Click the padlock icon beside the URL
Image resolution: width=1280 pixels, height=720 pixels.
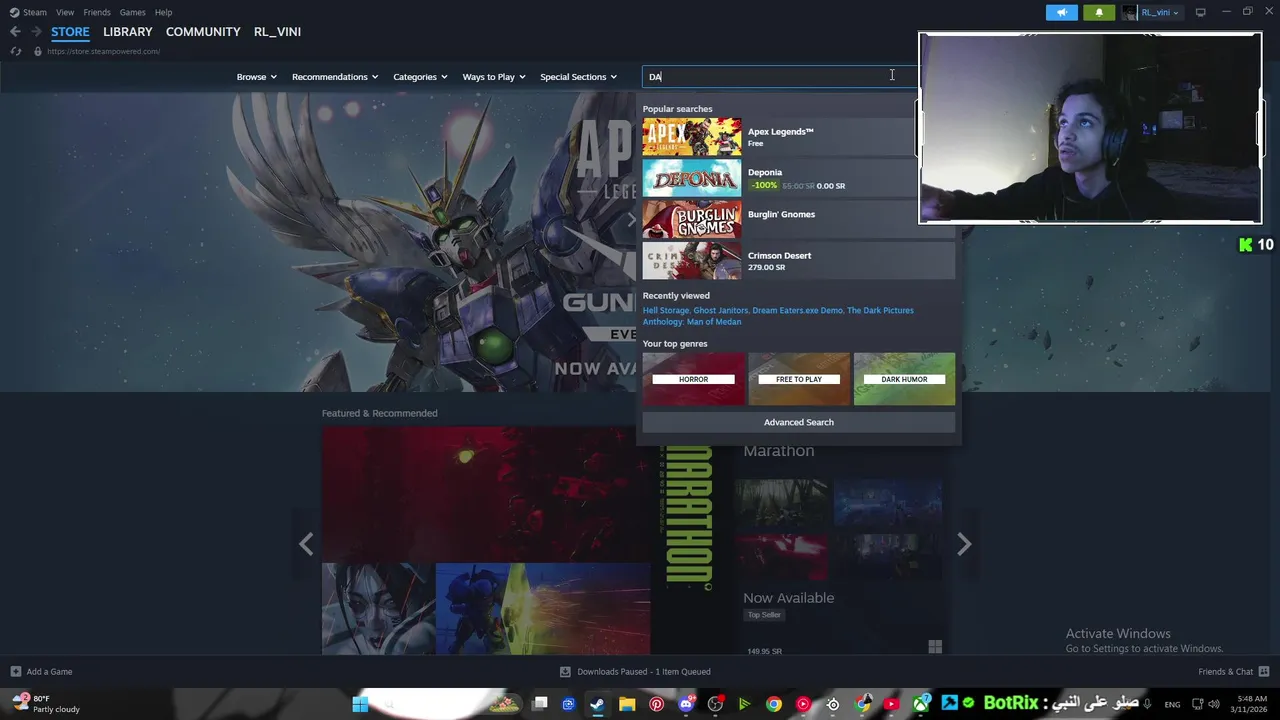38,51
